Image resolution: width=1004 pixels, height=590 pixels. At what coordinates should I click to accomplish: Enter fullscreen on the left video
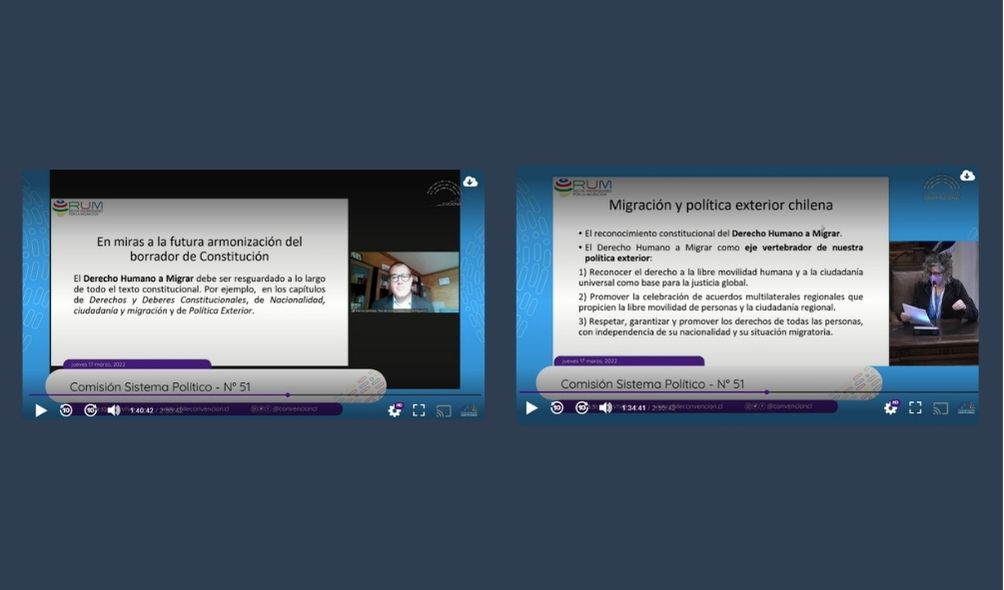(419, 410)
